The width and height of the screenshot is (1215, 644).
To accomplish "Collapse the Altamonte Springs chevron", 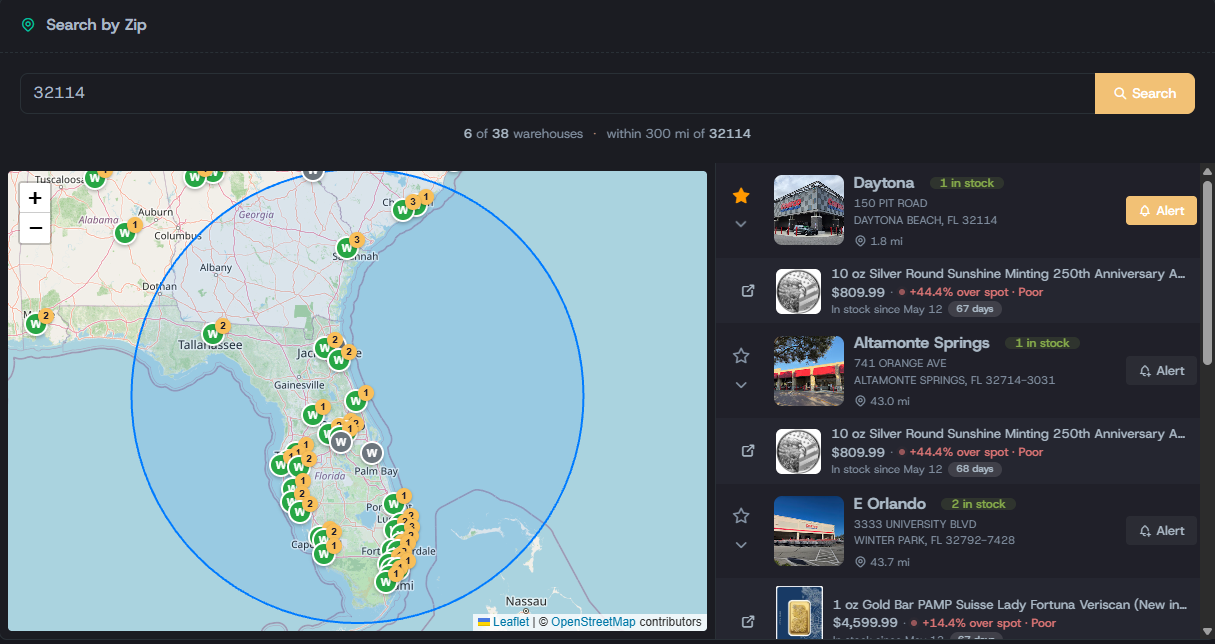I will pos(741,384).
